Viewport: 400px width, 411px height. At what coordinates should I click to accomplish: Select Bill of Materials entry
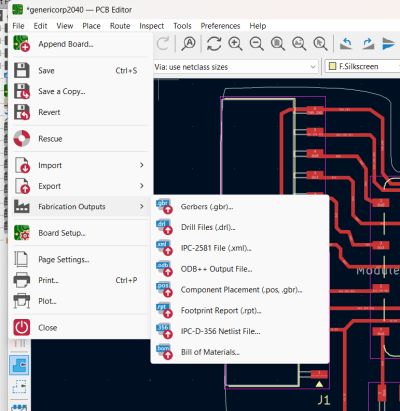(240, 352)
